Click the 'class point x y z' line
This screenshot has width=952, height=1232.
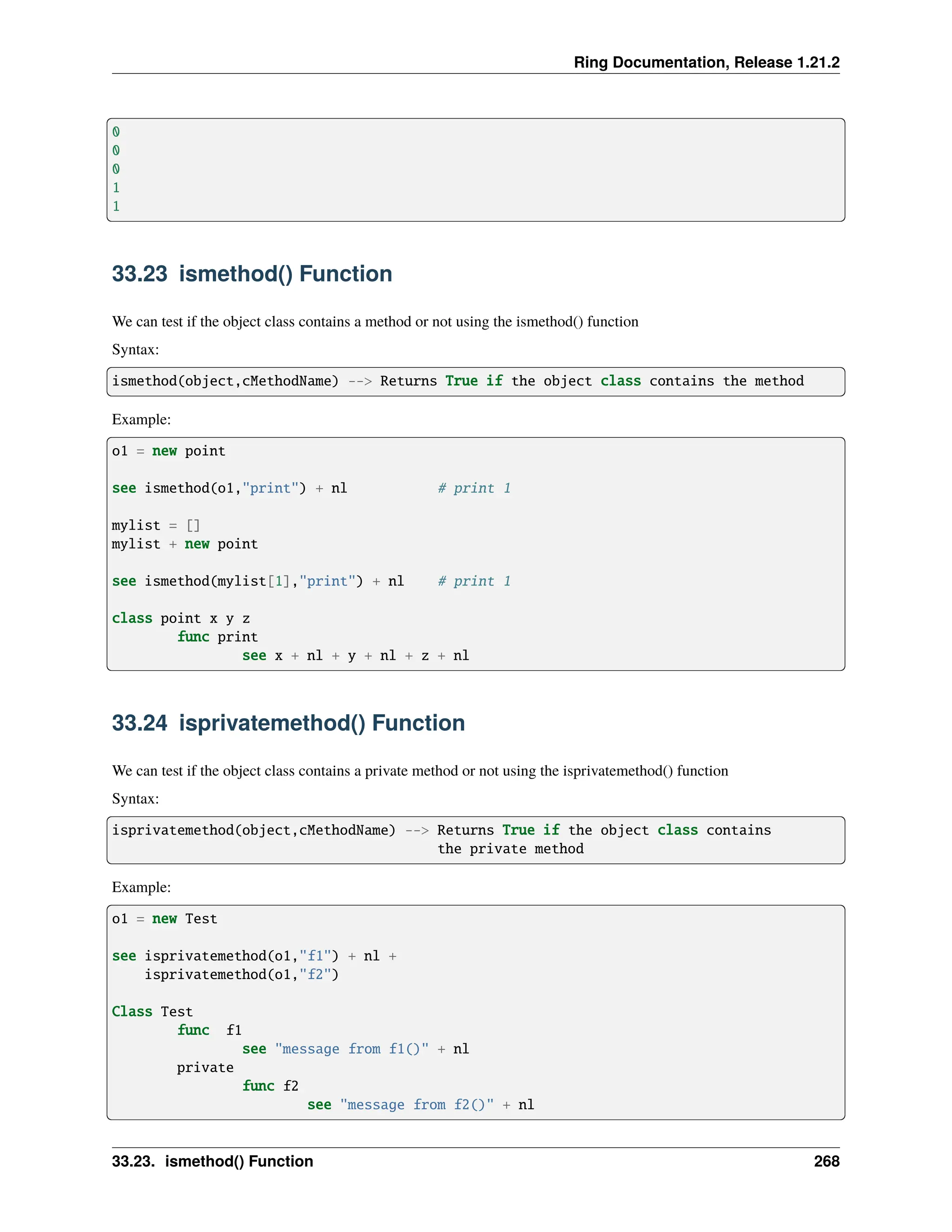[x=180, y=618]
